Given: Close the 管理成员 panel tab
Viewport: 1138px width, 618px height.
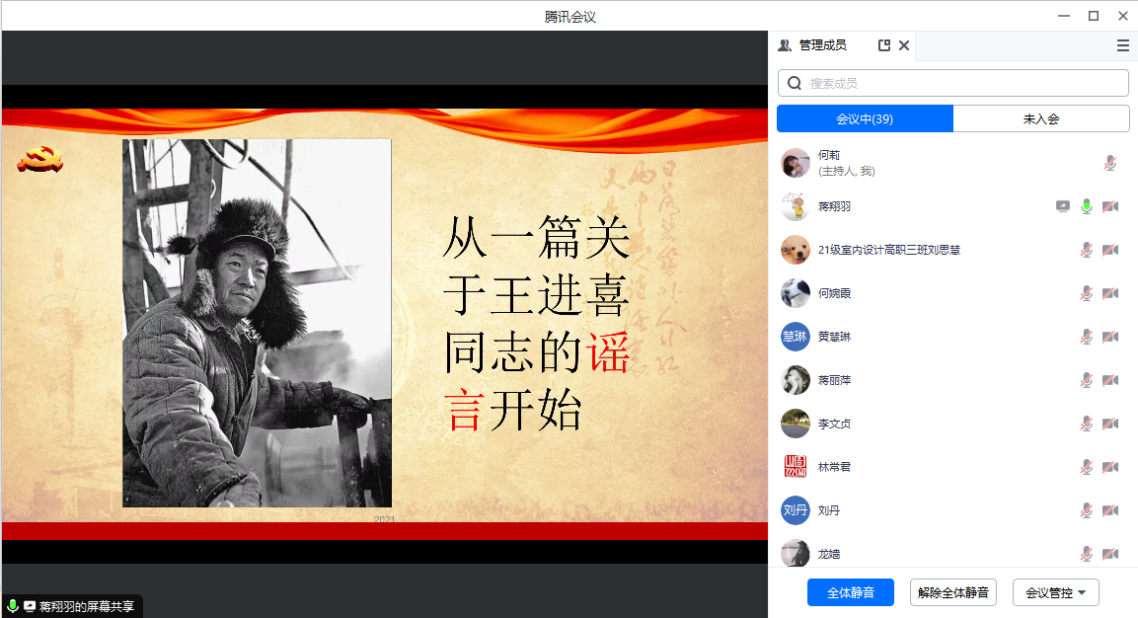Looking at the screenshot, I should (x=904, y=45).
